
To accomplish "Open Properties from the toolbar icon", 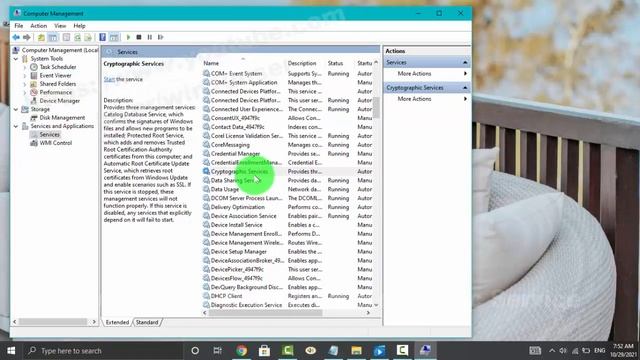I will pyautogui.click(x=66, y=38).
